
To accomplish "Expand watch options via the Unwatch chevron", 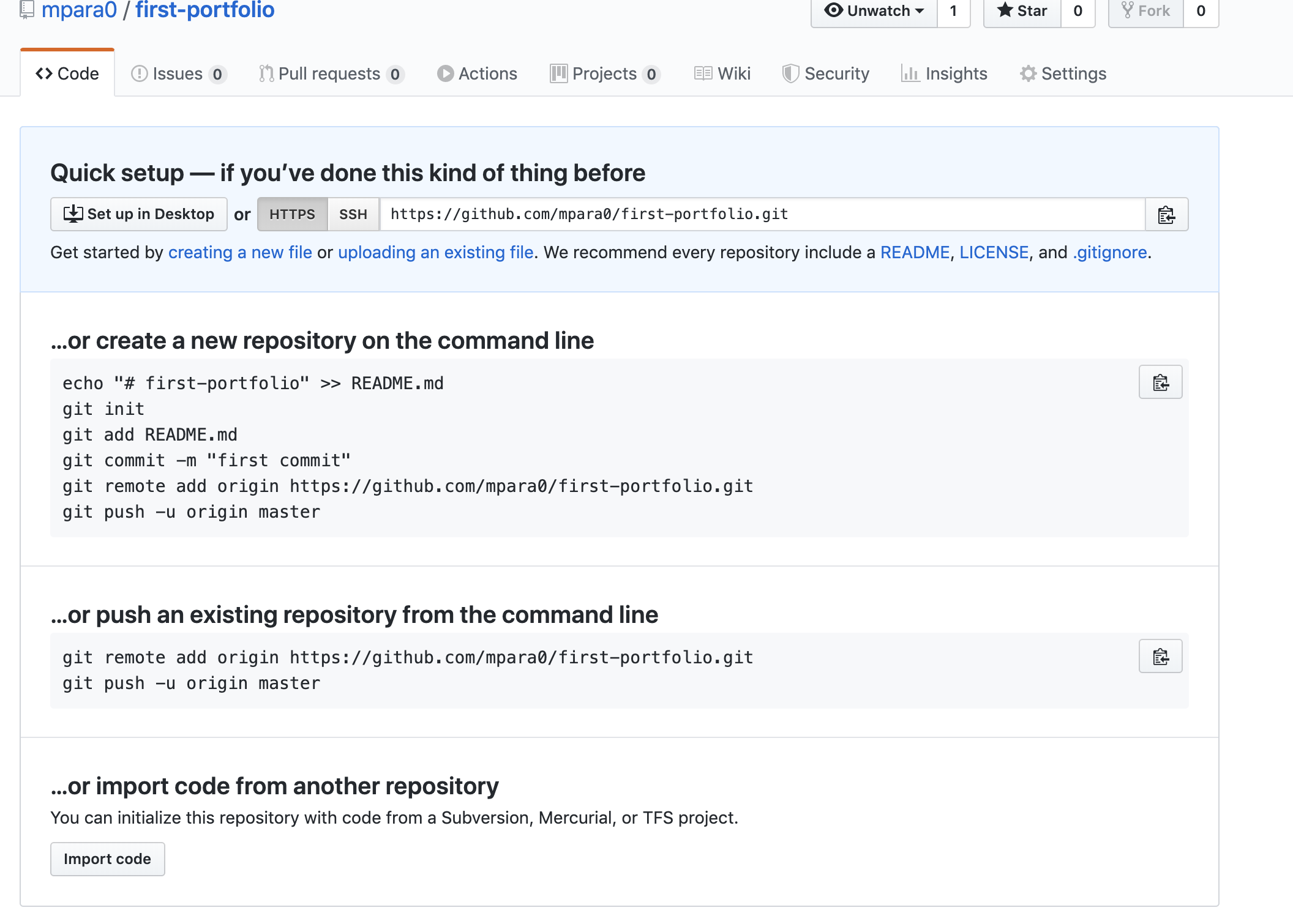I will click(919, 10).
